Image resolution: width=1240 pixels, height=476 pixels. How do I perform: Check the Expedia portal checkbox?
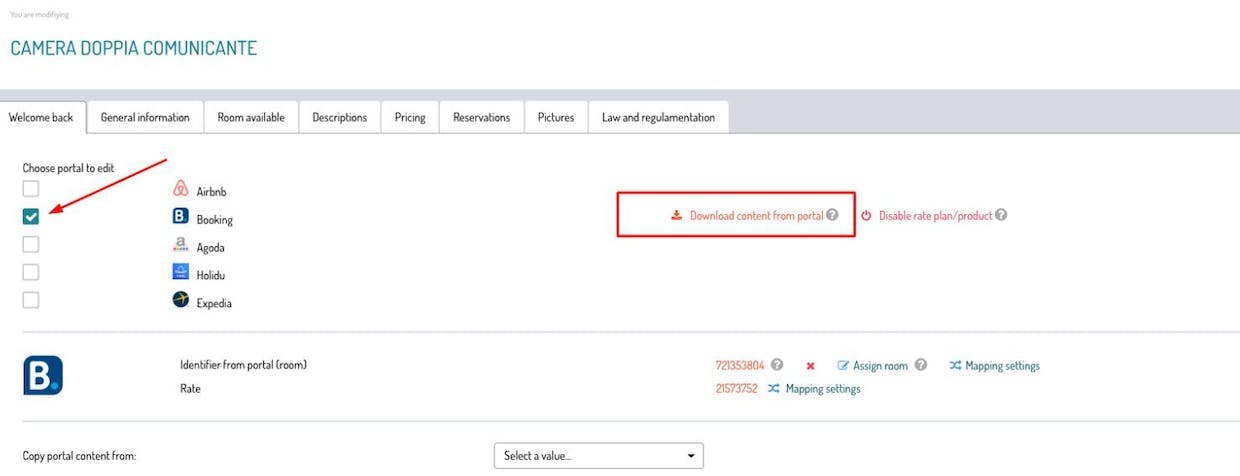pyautogui.click(x=31, y=300)
